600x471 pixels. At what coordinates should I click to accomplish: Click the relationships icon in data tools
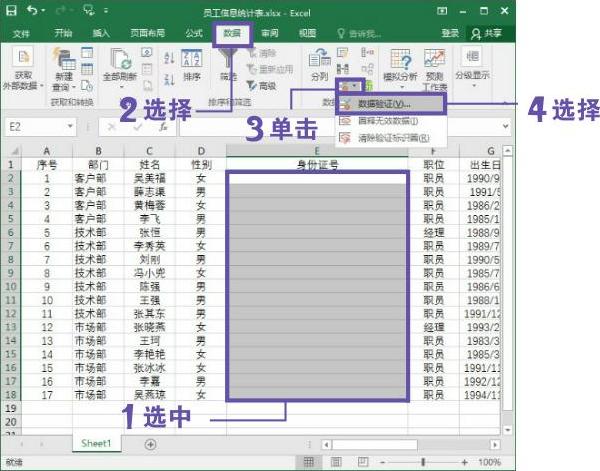367,69
